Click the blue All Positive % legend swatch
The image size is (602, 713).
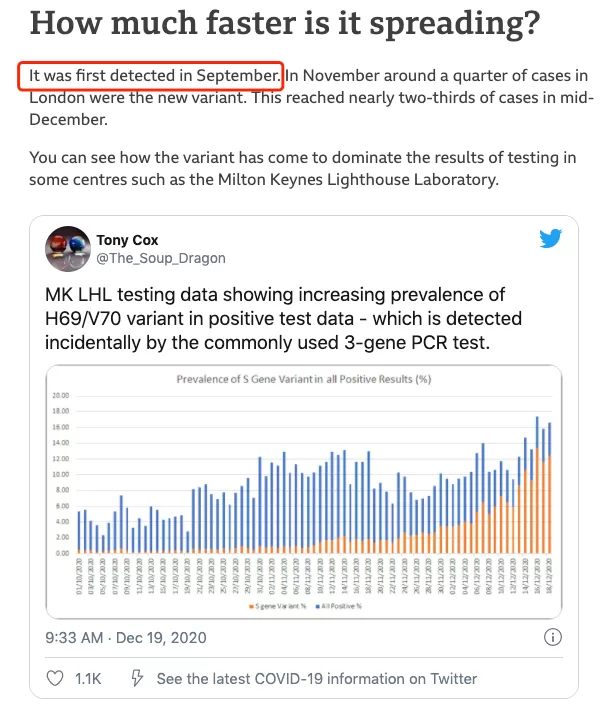(318, 606)
